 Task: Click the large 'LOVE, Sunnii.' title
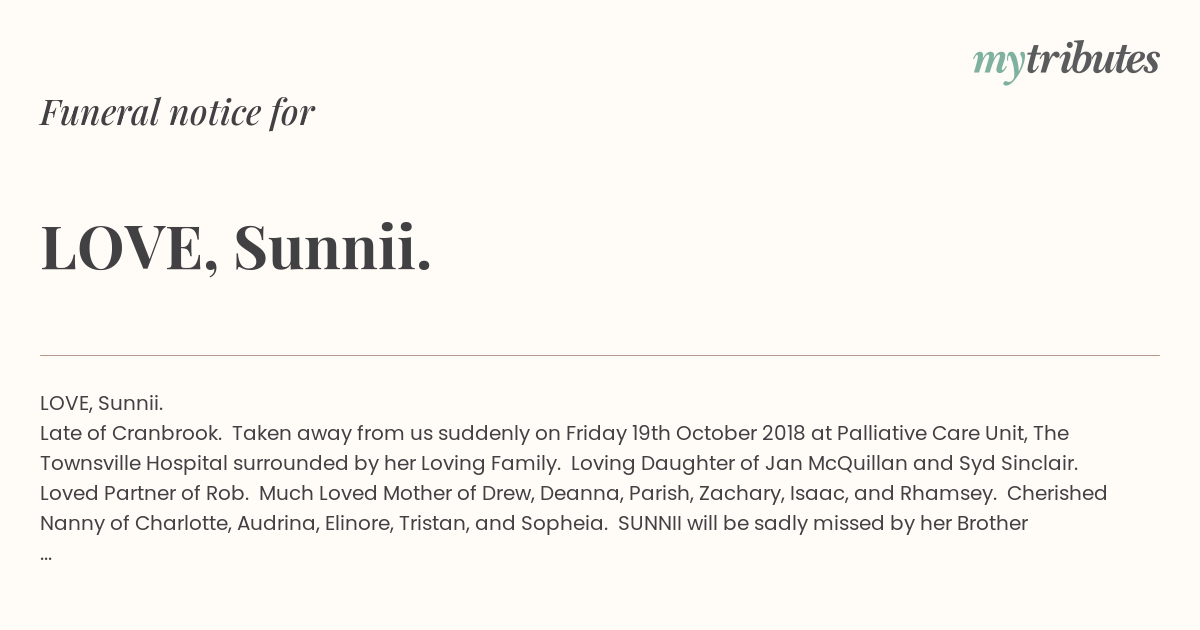point(236,247)
